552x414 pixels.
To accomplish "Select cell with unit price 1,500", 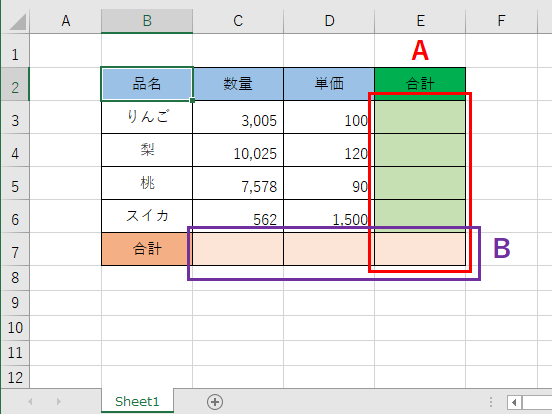I will pyautogui.click(x=329, y=216).
